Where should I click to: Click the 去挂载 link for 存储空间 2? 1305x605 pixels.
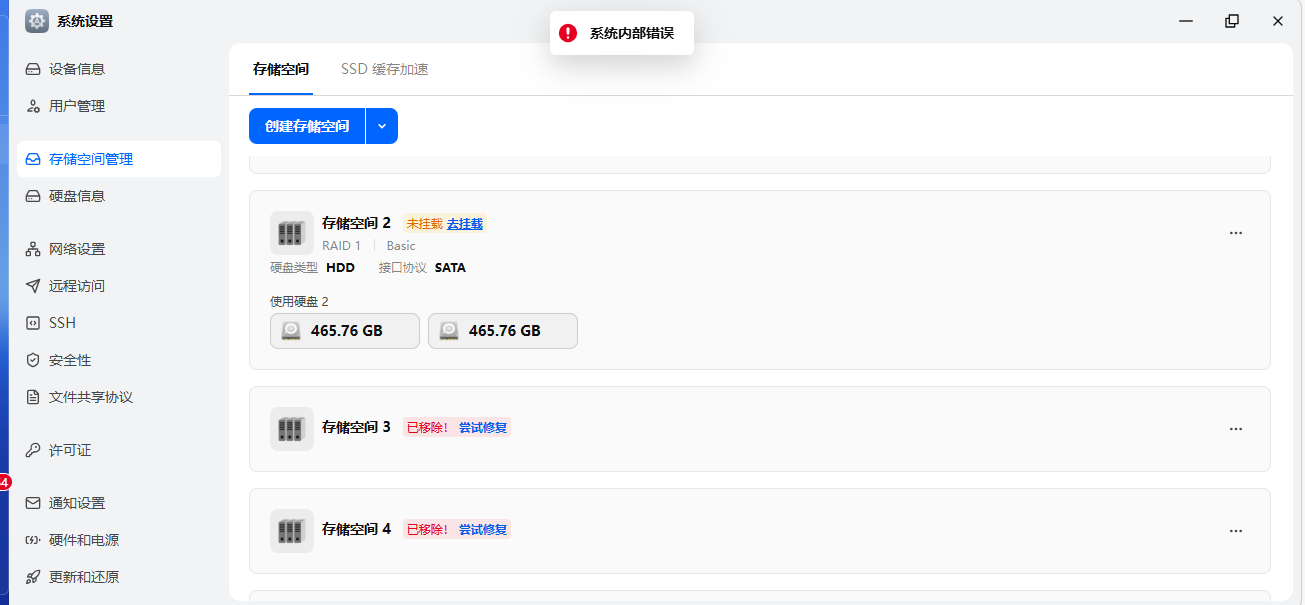click(x=465, y=224)
